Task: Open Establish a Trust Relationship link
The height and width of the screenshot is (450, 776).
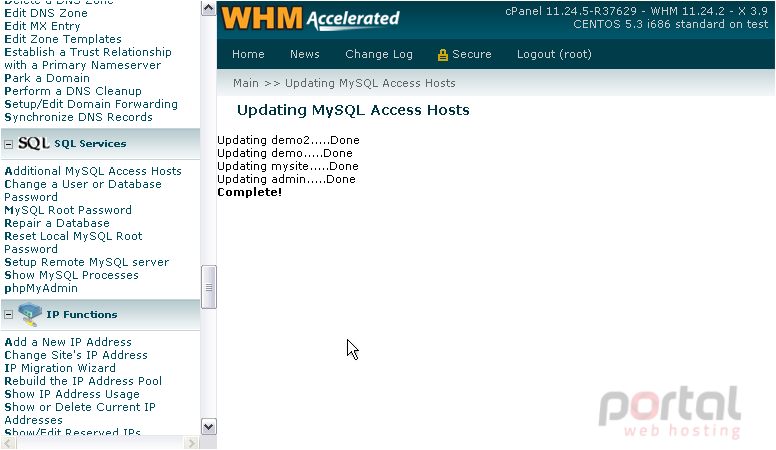Action: pos(88,58)
